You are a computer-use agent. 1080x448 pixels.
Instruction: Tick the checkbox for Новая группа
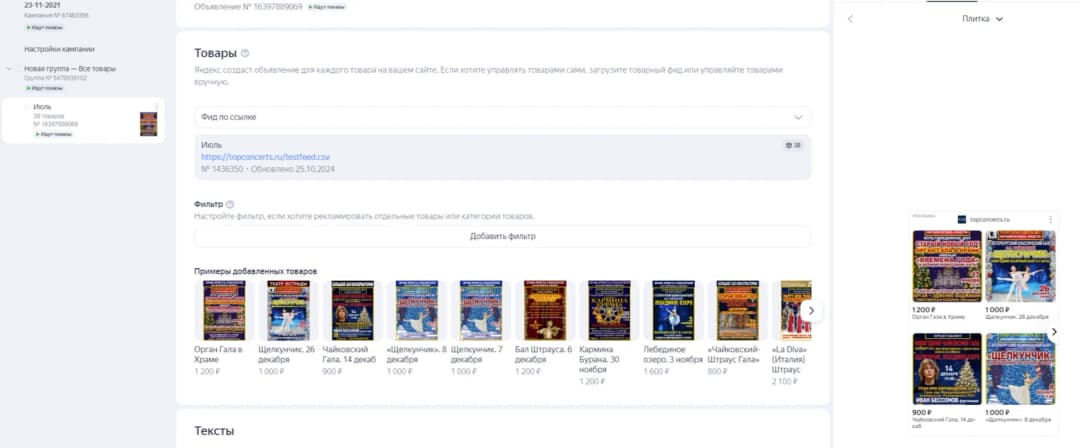tap(18, 69)
